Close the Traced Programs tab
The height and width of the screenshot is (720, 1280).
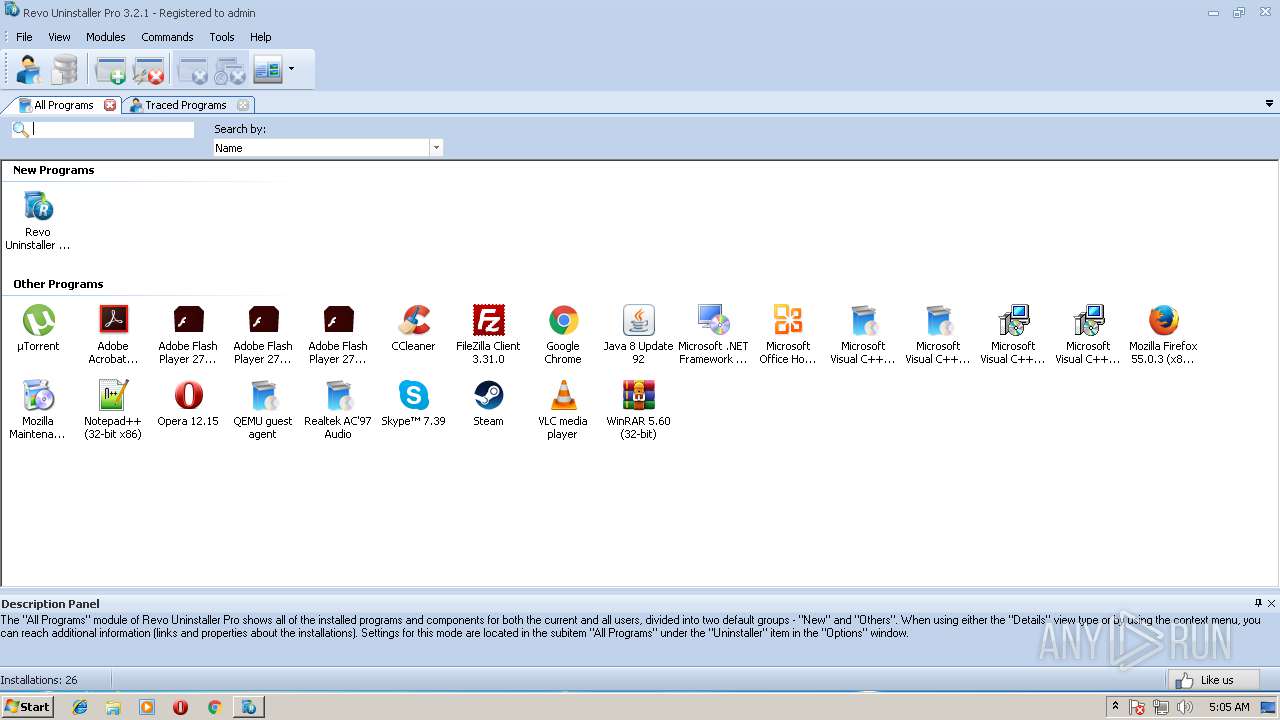243,105
